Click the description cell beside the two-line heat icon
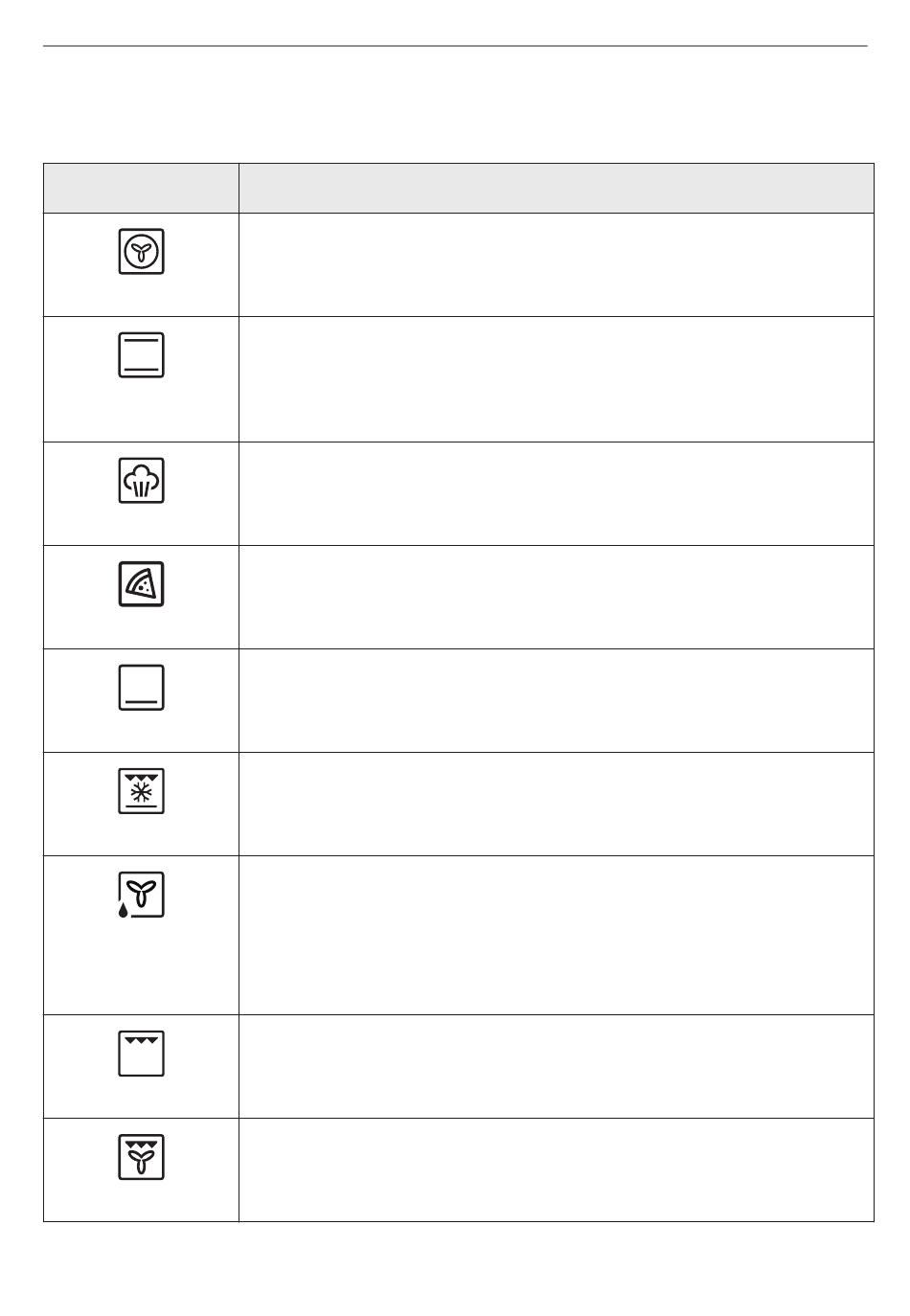The image size is (910, 1316). (x=557, y=379)
